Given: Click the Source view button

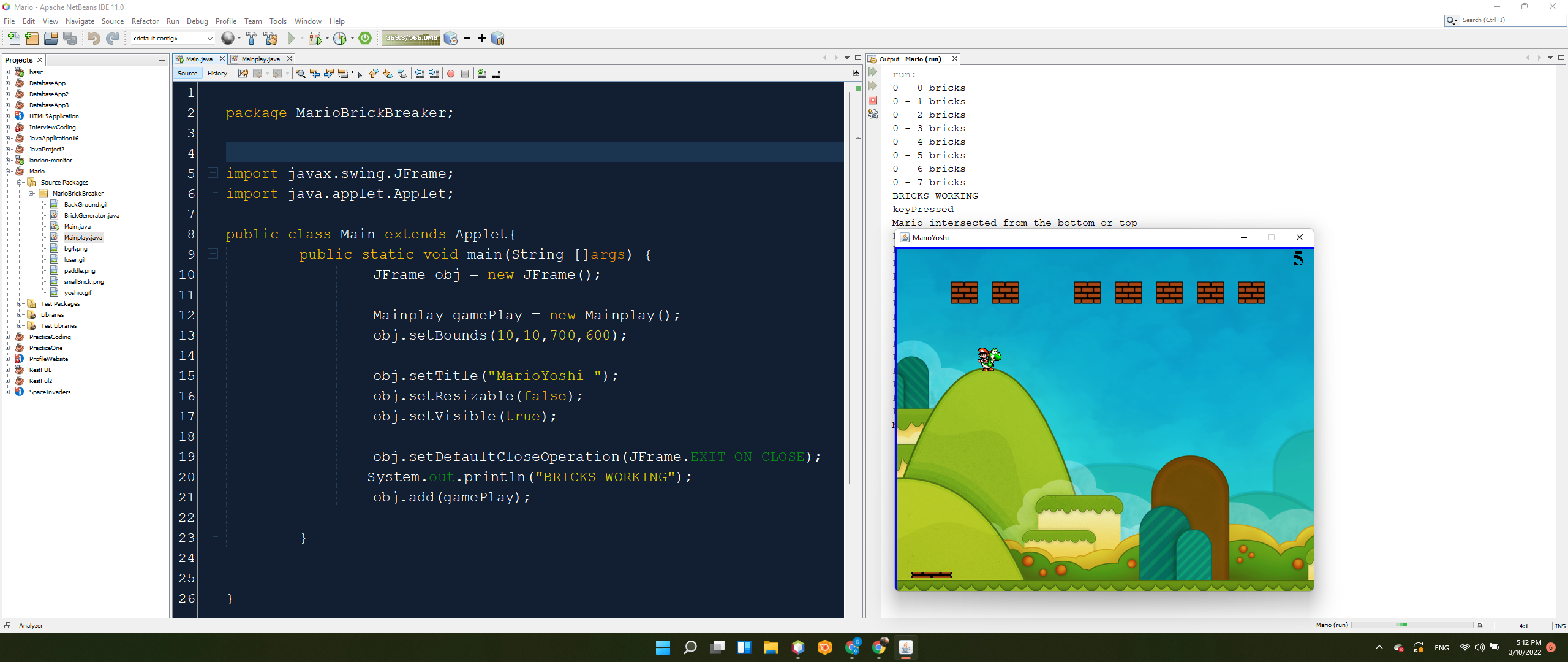Looking at the screenshot, I should (187, 74).
